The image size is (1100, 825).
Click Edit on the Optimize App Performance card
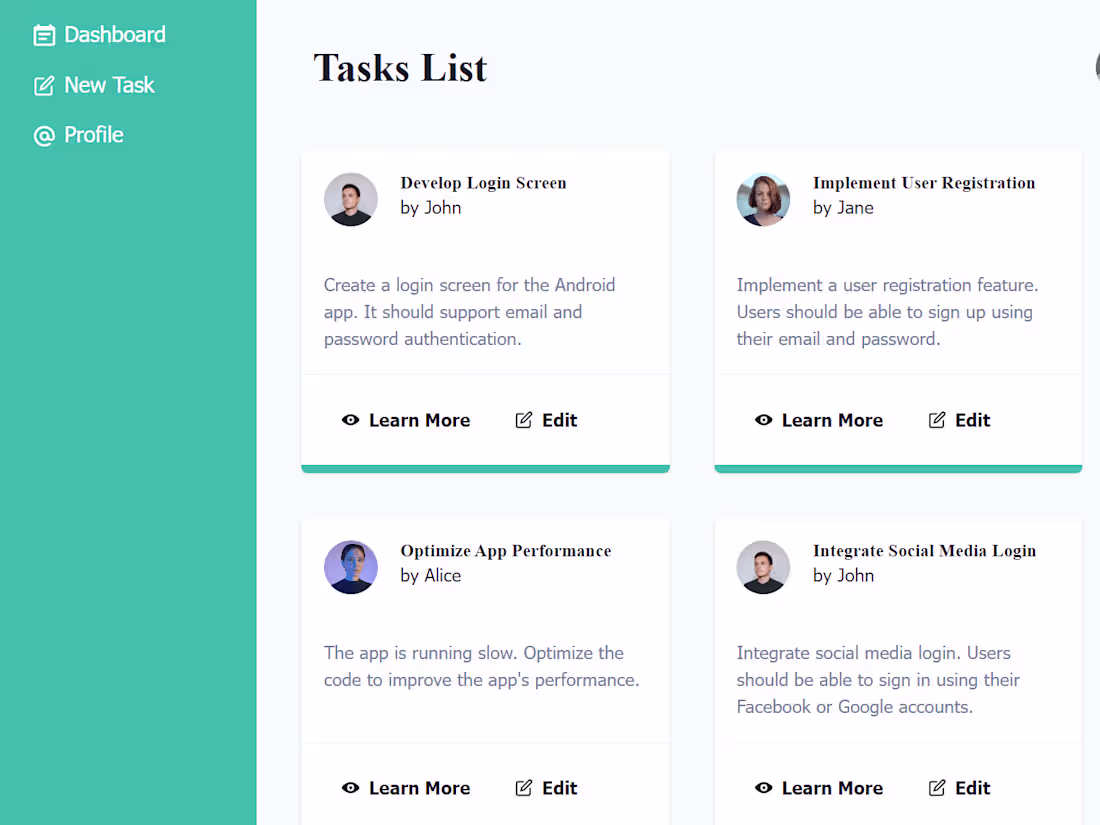[546, 788]
